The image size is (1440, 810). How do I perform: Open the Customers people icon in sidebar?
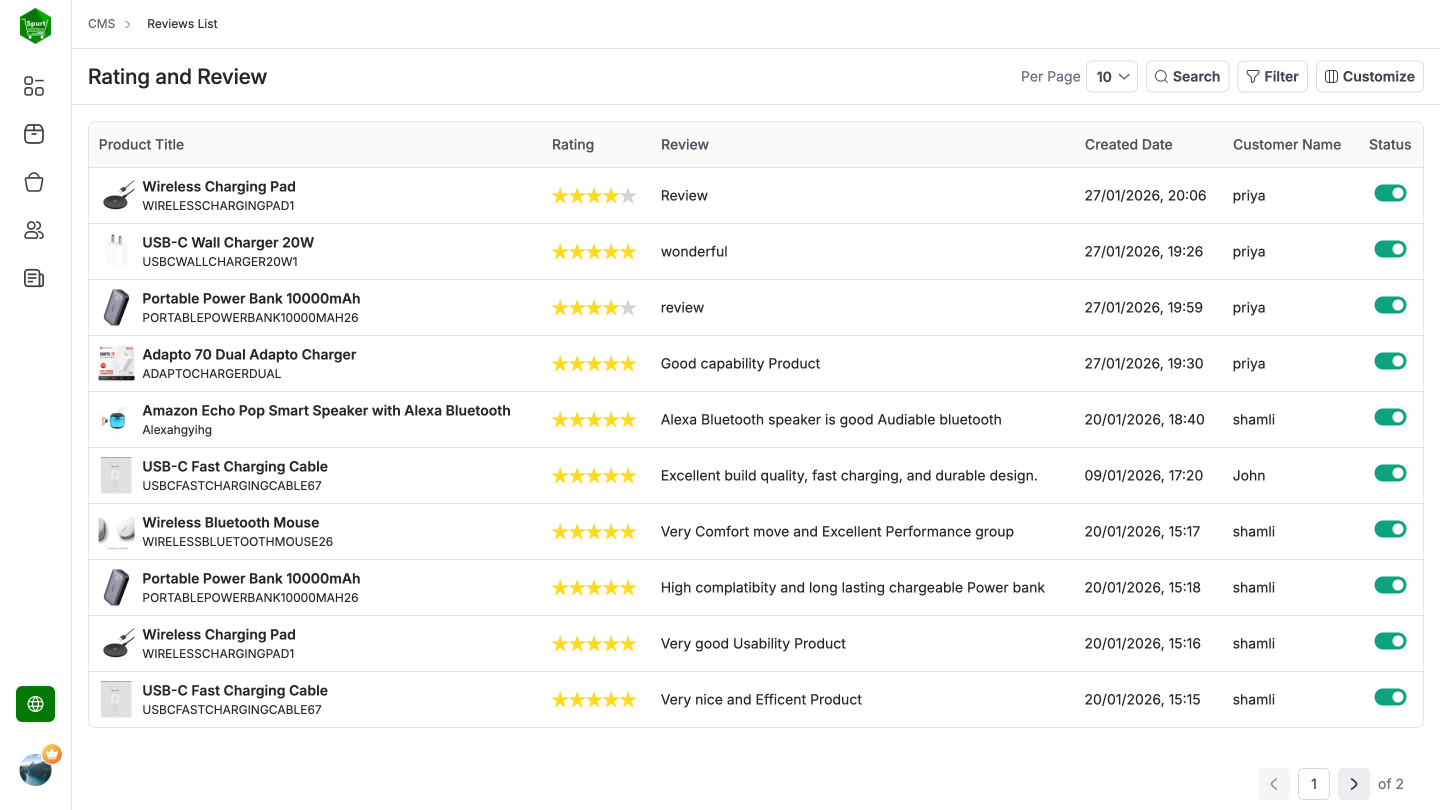pos(33,230)
